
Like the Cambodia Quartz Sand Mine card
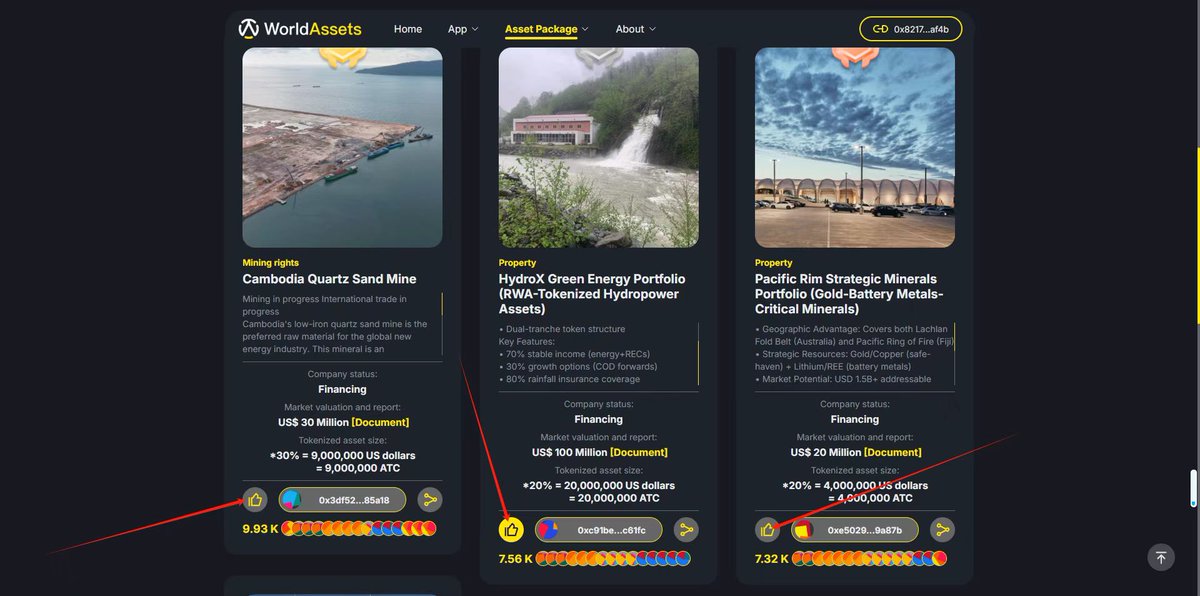[x=255, y=500]
